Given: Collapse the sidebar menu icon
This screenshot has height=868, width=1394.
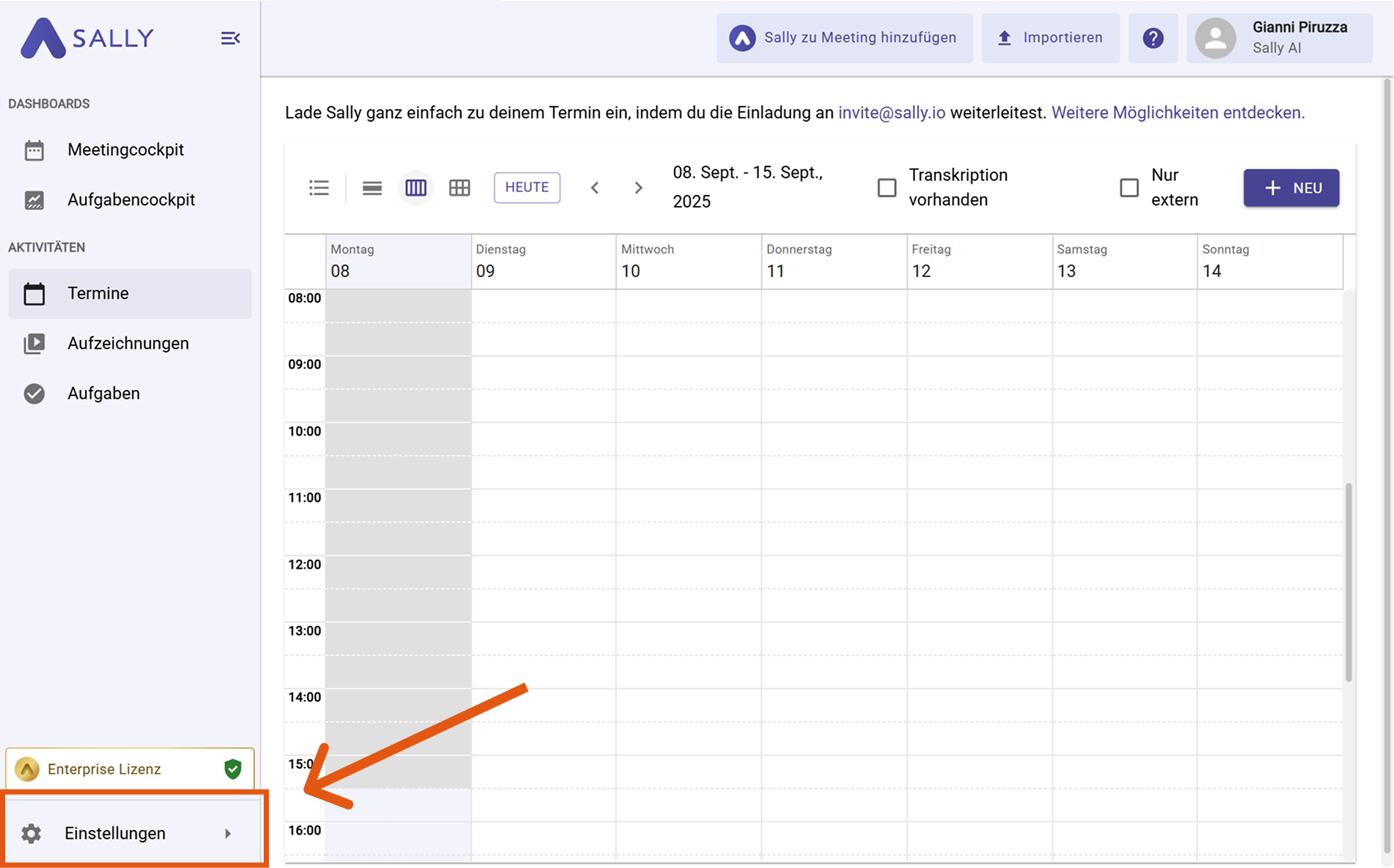Looking at the screenshot, I should (x=230, y=38).
